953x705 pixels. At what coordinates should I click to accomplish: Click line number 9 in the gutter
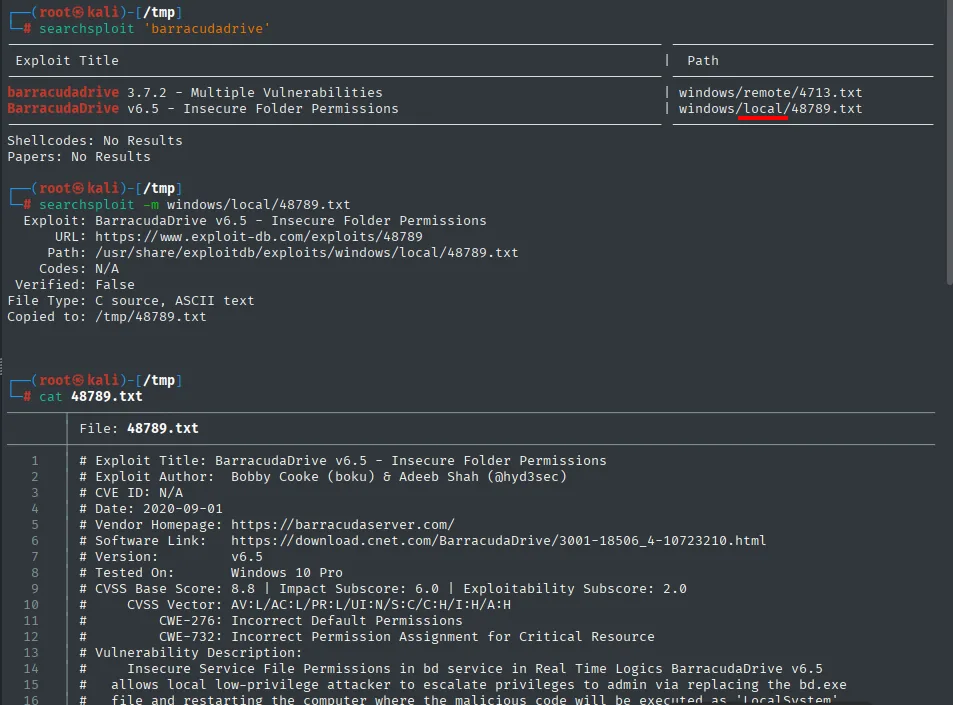point(35,588)
